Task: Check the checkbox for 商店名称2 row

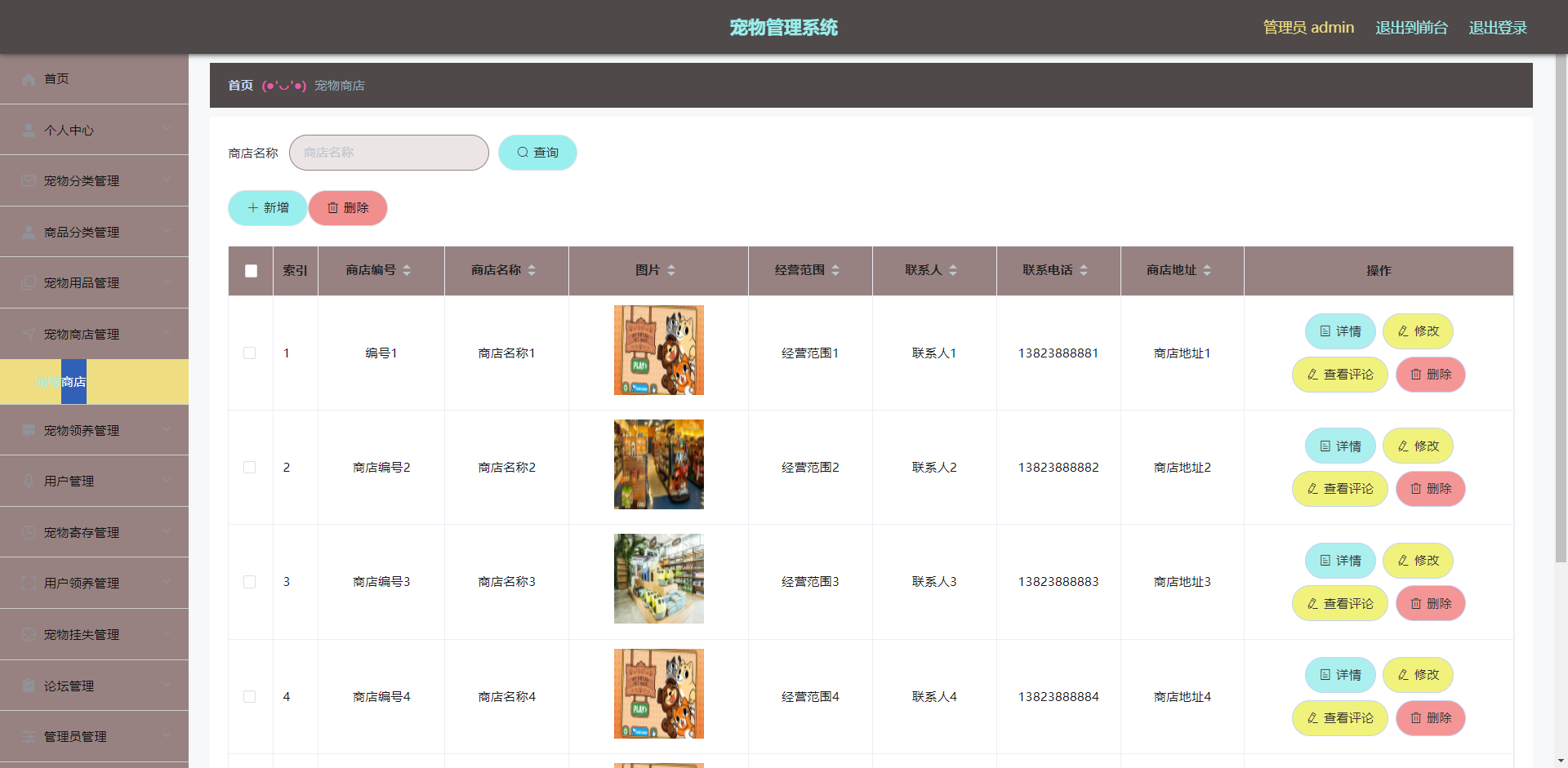Action: (x=250, y=468)
